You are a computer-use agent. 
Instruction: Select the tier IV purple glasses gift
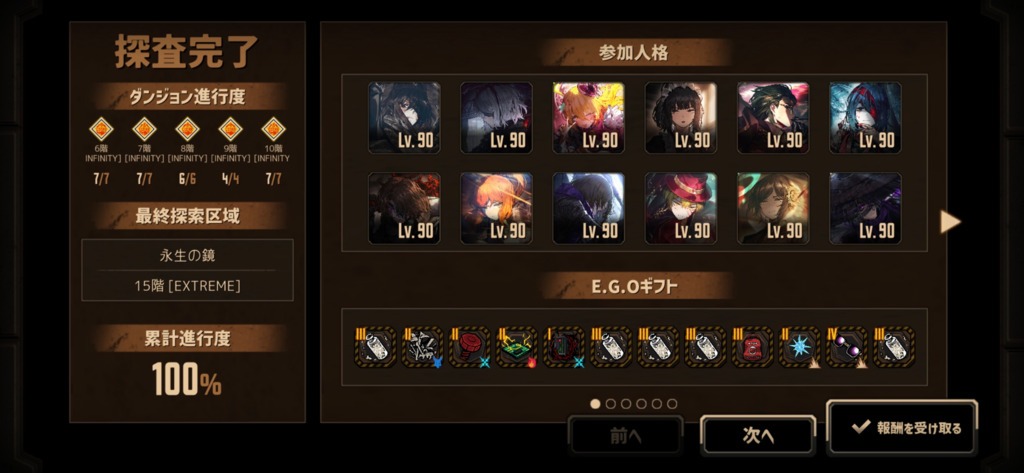point(847,347)
